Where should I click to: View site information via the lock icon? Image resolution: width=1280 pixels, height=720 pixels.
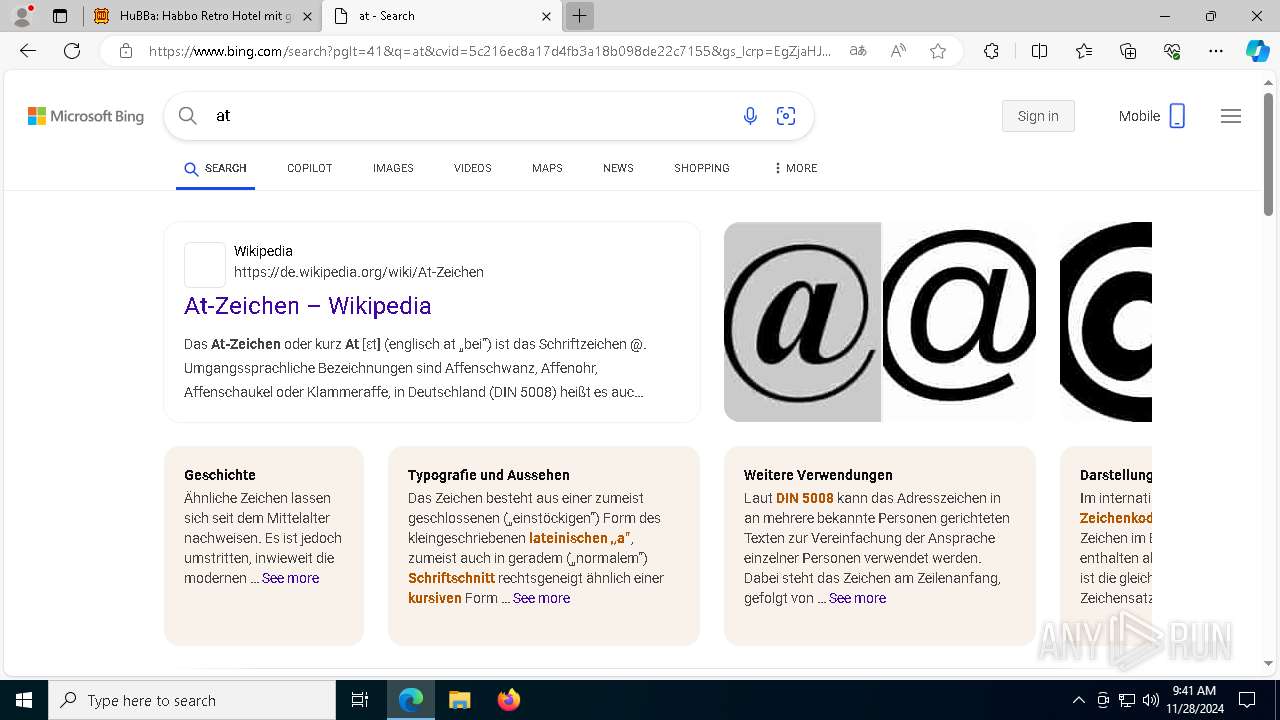[125, 51]
